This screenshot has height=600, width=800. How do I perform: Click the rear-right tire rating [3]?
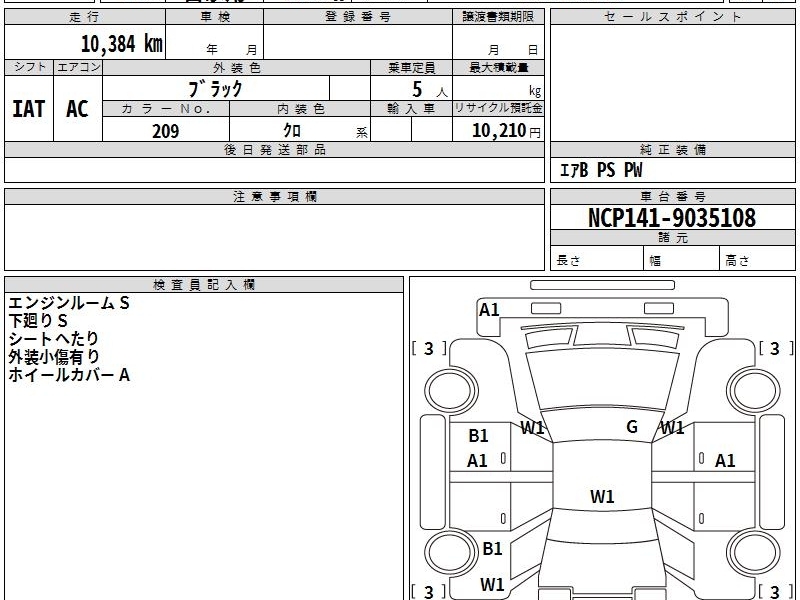[776, 592]
